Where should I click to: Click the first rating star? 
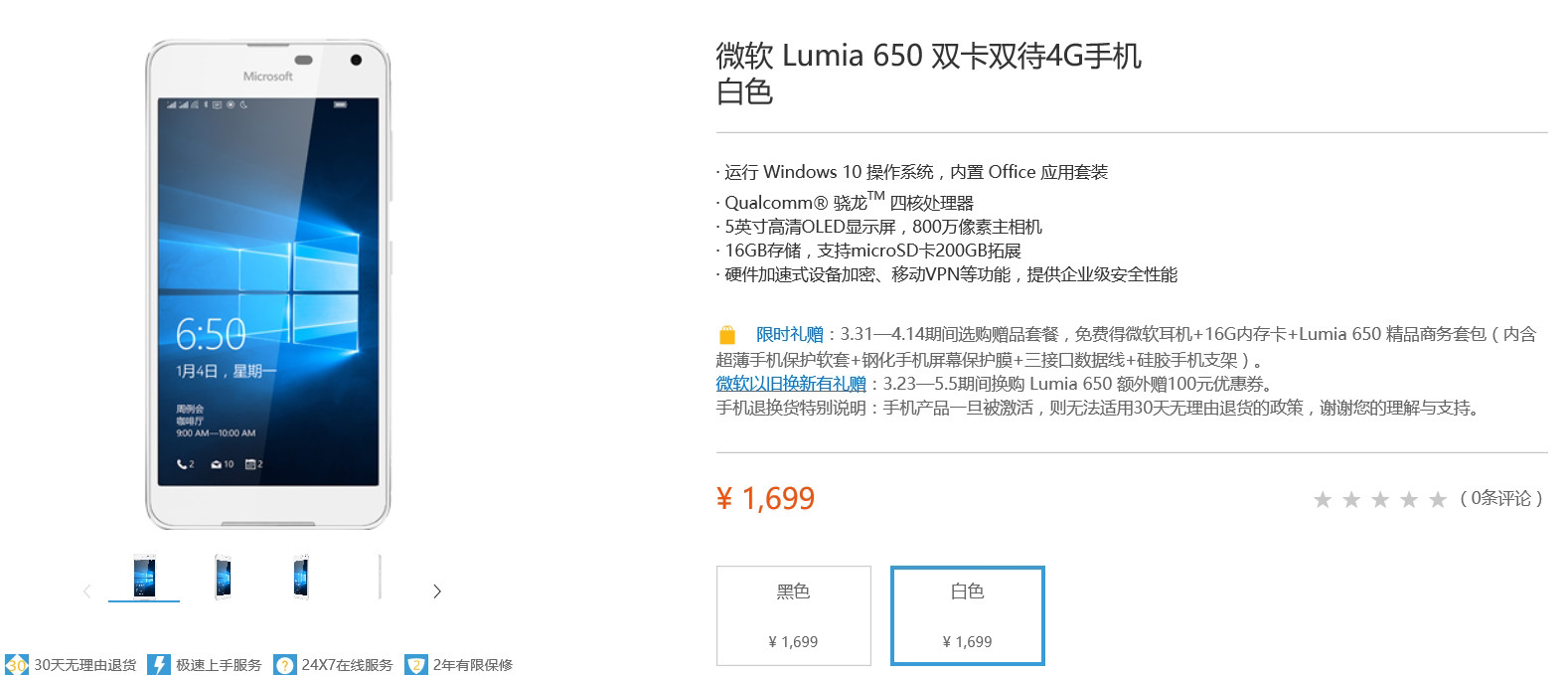(1322, 499)
